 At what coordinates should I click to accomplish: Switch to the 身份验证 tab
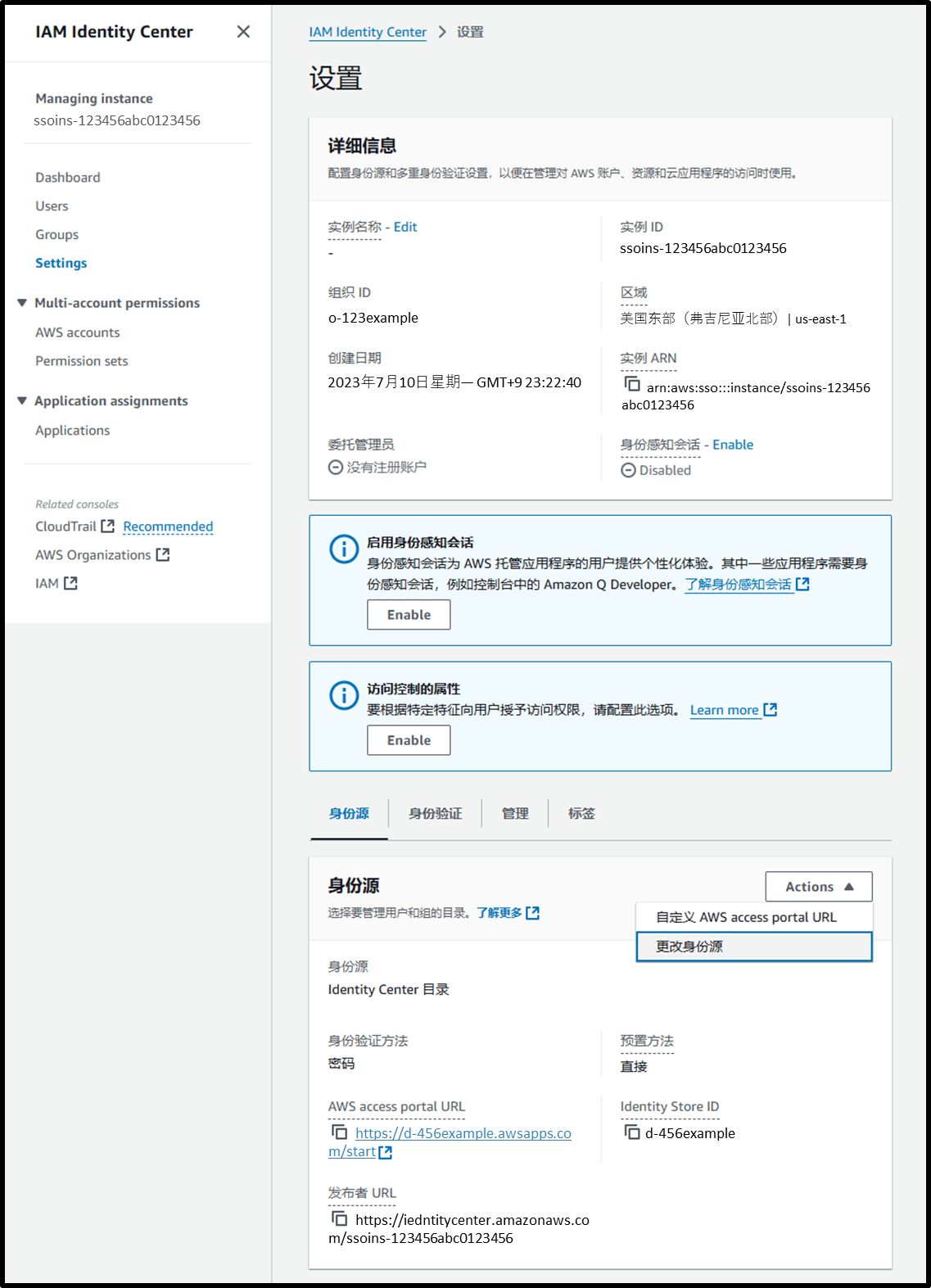coord(436,813)
